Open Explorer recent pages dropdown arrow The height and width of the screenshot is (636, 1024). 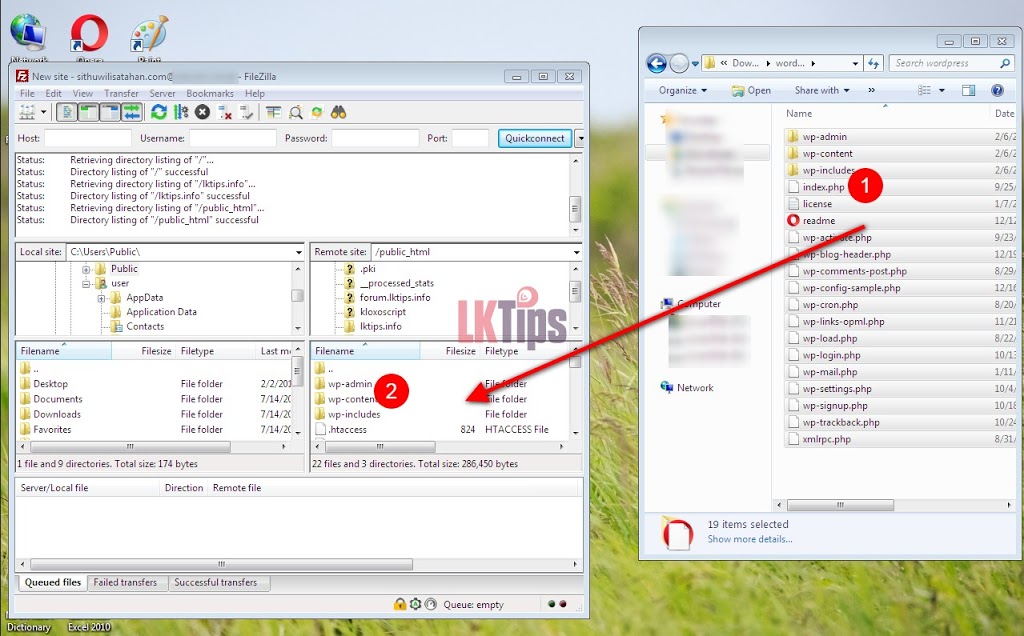tap(695, 64)
